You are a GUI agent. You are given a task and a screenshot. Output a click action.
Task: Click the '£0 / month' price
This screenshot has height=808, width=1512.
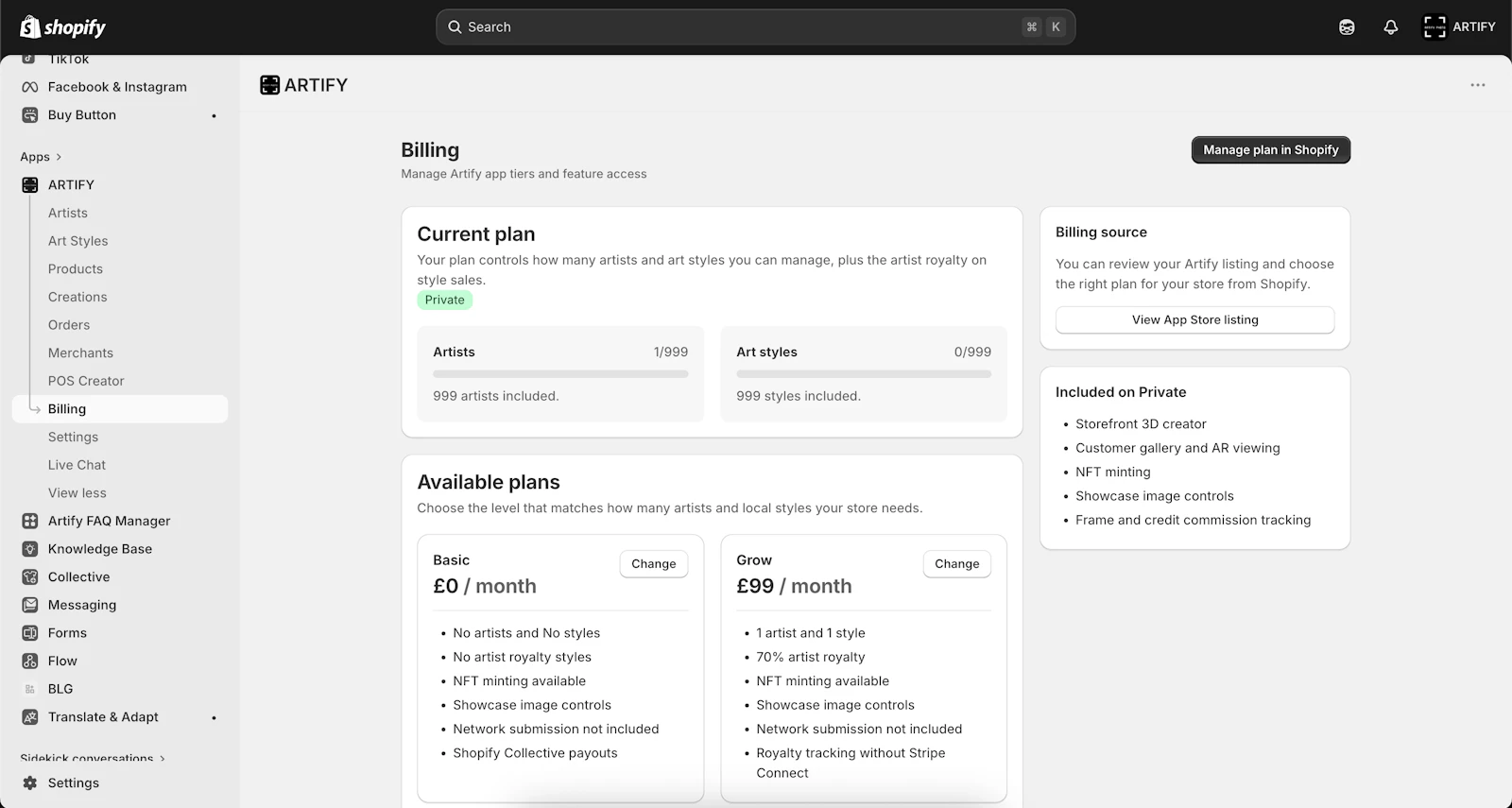pos(485,587)
